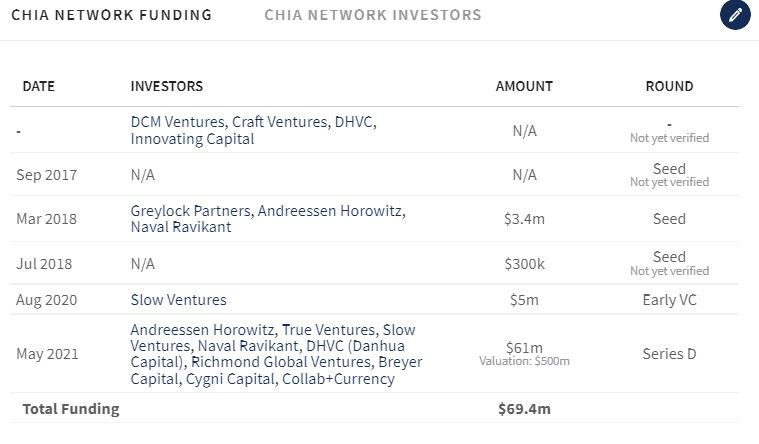759x444 pixels.
Task: Select the Chia Network Funding tab
Action: (x=111, y=15)
